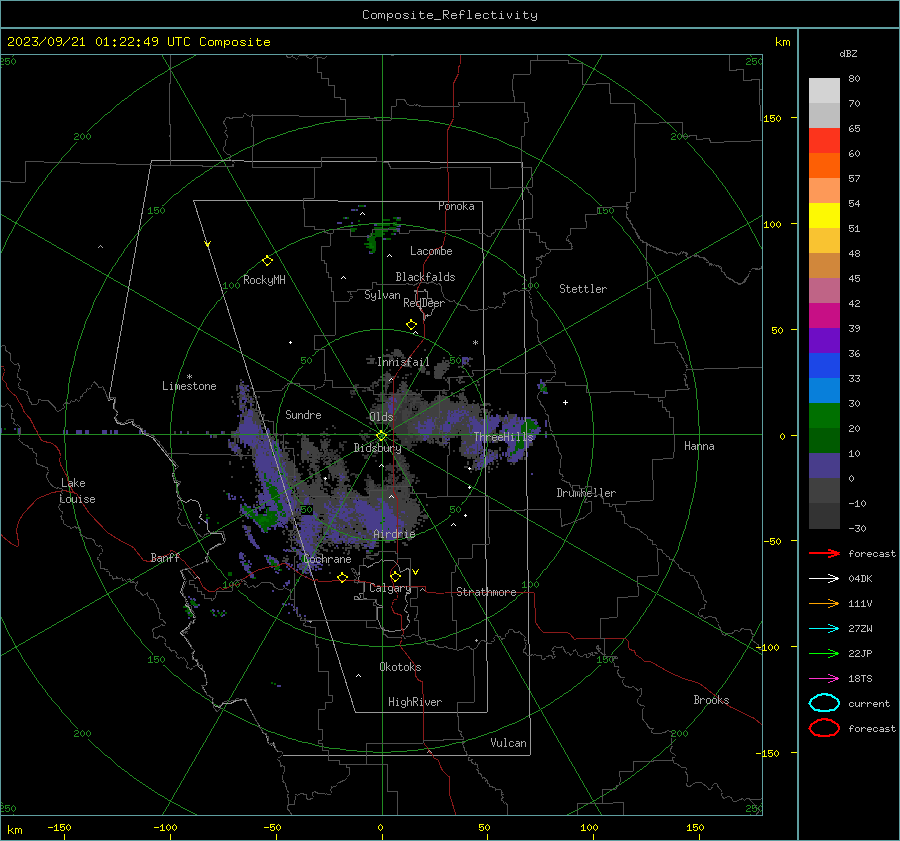
Task: Click the 33 dBZ blue color swatch
Action: pos(824,390)
